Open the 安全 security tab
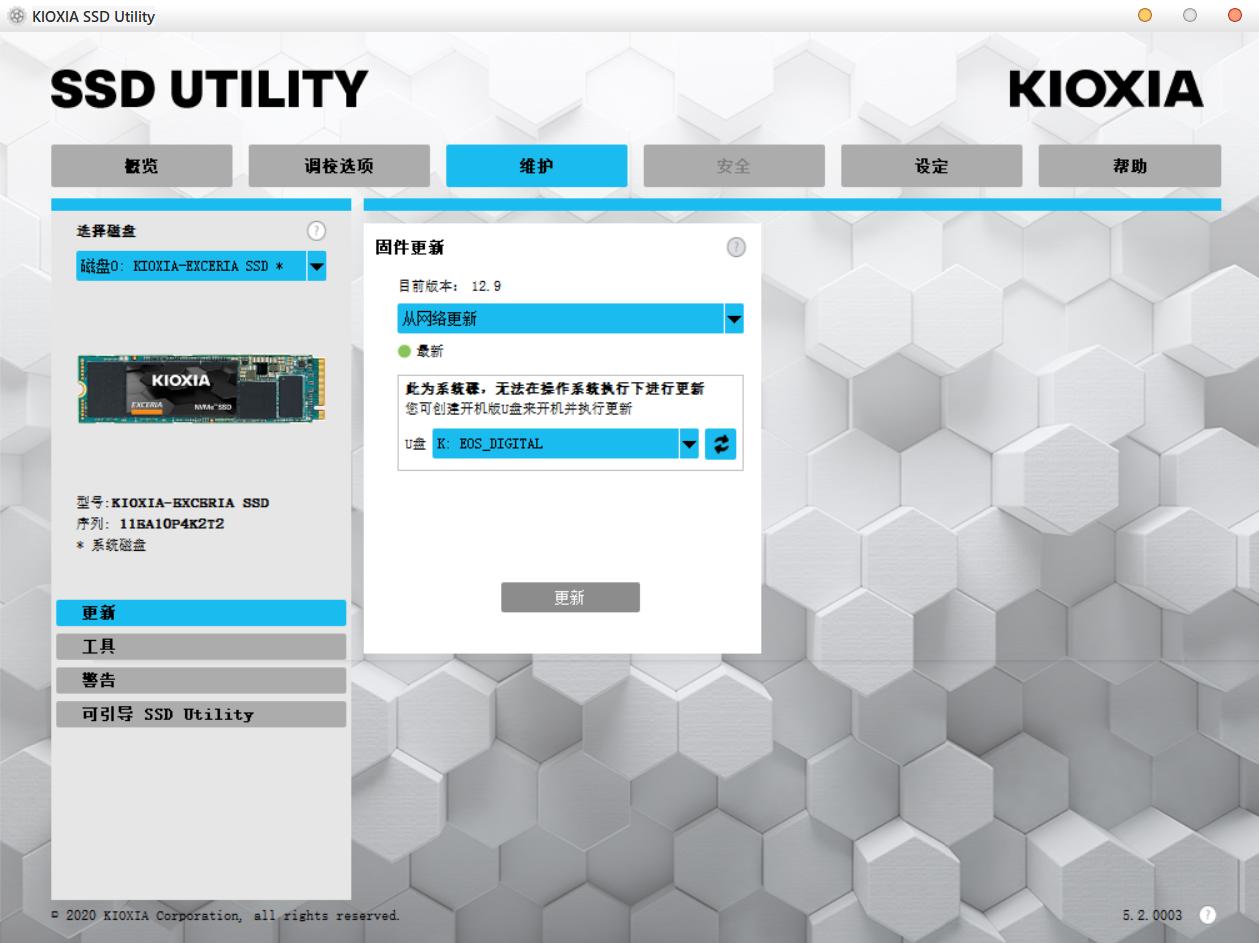This screenshot has width=1259, height=943. [734, 166]
